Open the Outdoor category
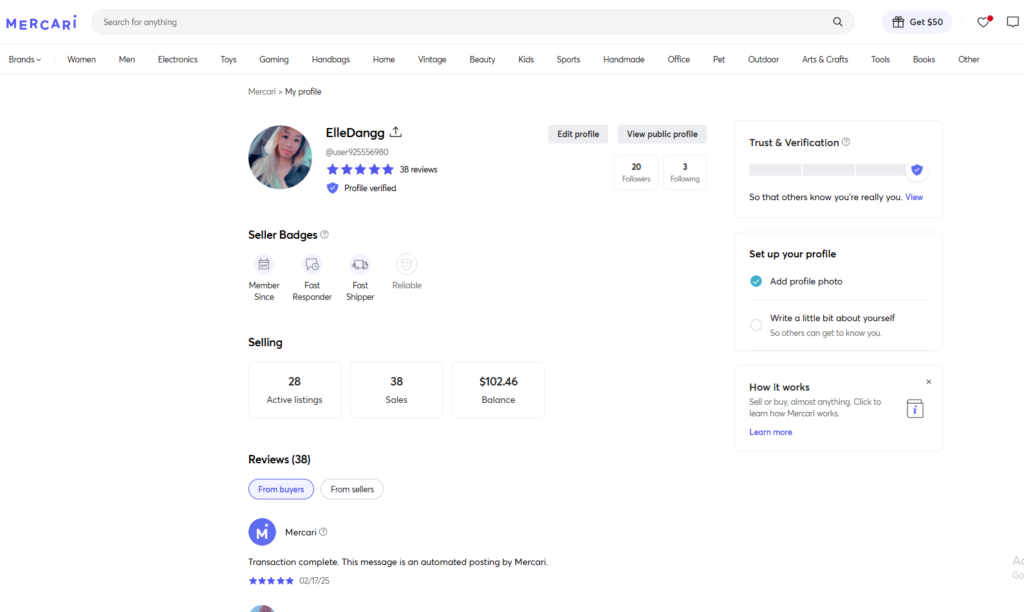 (x=763, y=59)
